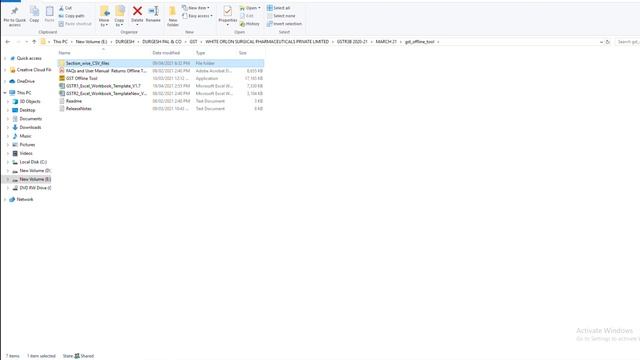
Task: Open the ribbon Open dropdown
Action: [250, 8]
